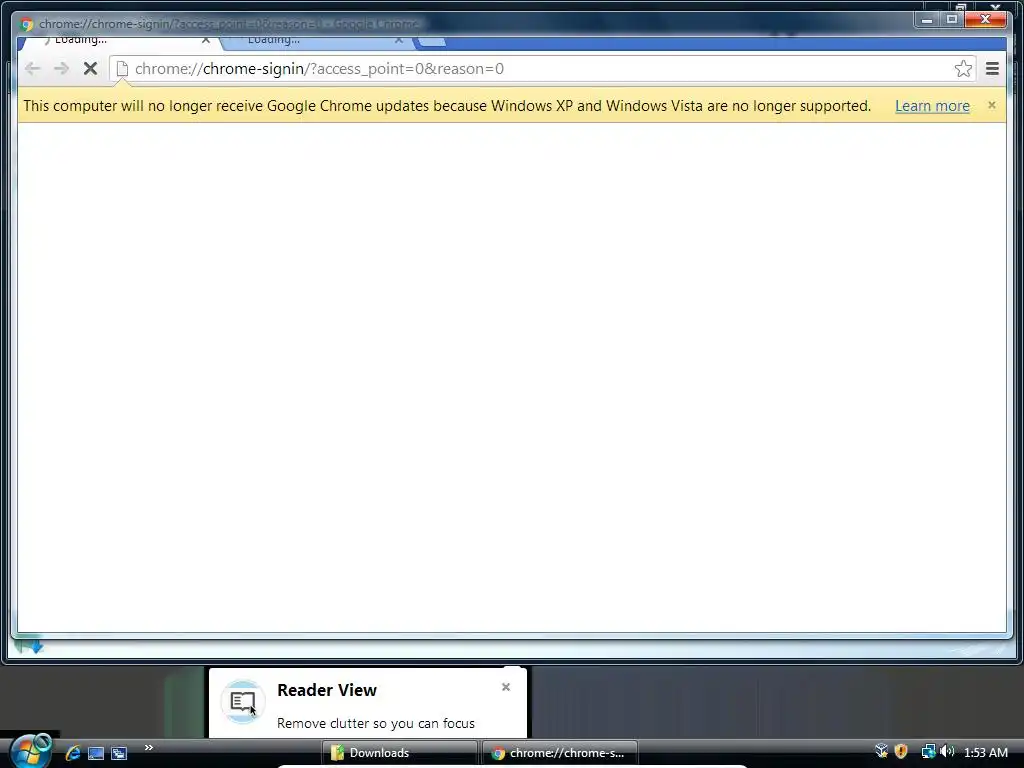
Task: Open the Windows Start orb
Action: point(30,751)
